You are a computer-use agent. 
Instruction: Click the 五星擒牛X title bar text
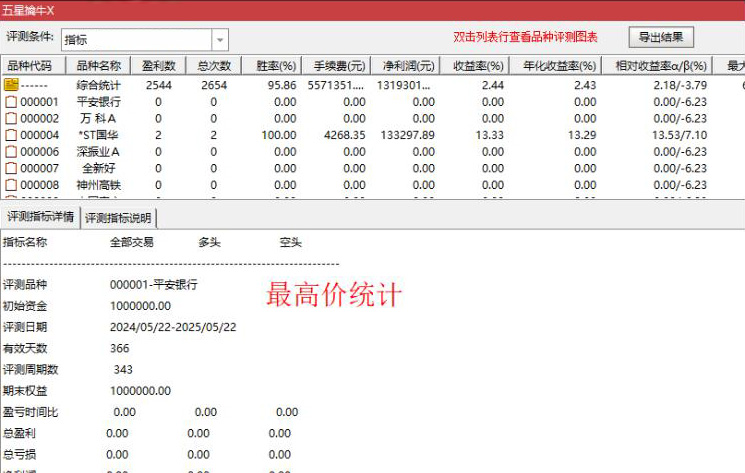[x=28, y=10]
